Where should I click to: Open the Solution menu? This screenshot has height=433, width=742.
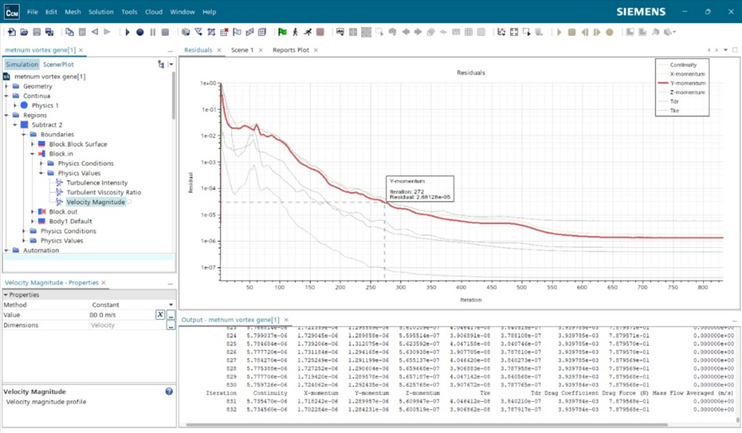100,12
